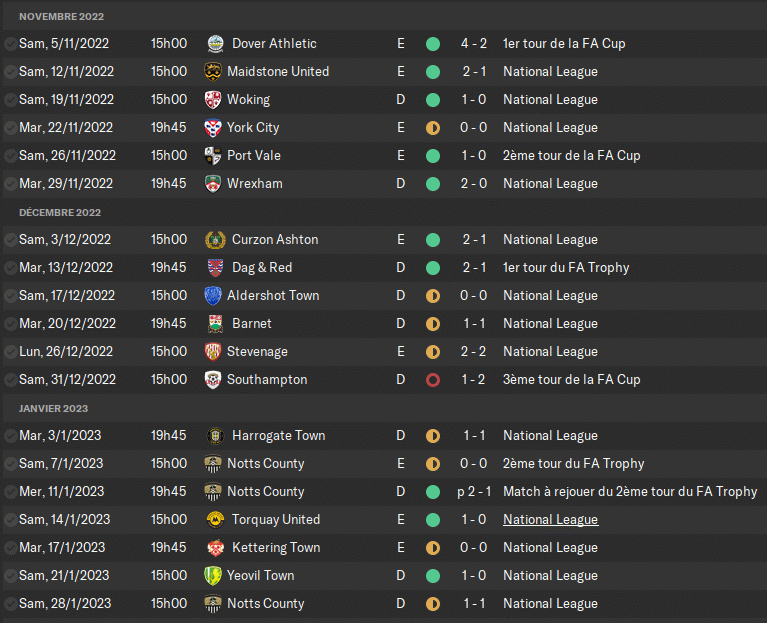Screen dimensions: 767x623
Task: Click the Maidstone United club badge
Action: coord(212,72)
